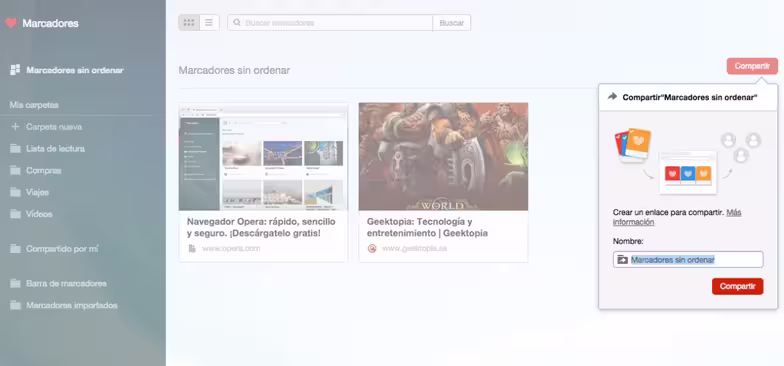Click the Barra de marcadores folder icon
Image resolution: width=784 pixels, height=366 pixels.
click(x=16, y=284)
